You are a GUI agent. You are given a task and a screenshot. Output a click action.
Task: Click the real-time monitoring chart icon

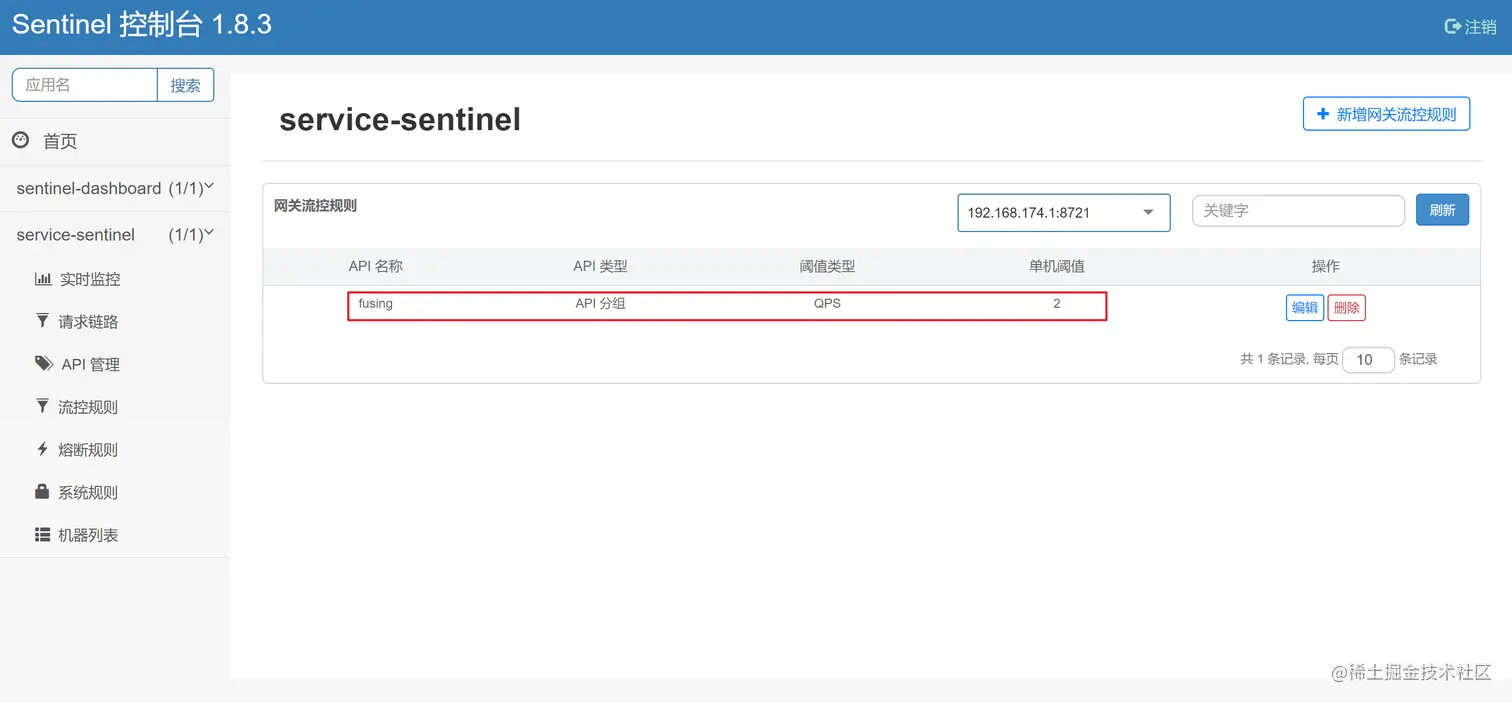coord(43,279)
